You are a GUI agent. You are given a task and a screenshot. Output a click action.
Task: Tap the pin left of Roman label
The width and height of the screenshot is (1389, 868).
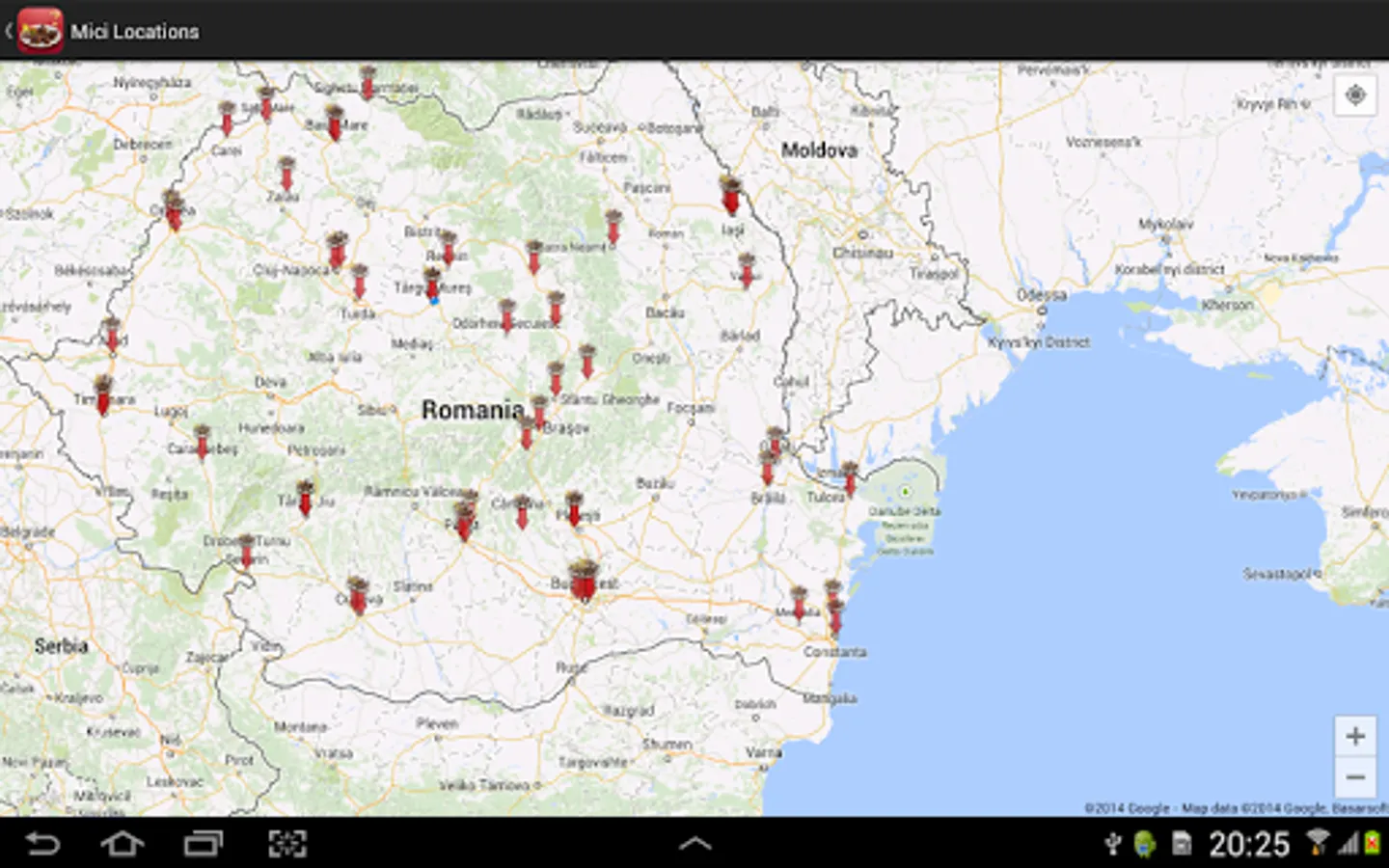613,229
